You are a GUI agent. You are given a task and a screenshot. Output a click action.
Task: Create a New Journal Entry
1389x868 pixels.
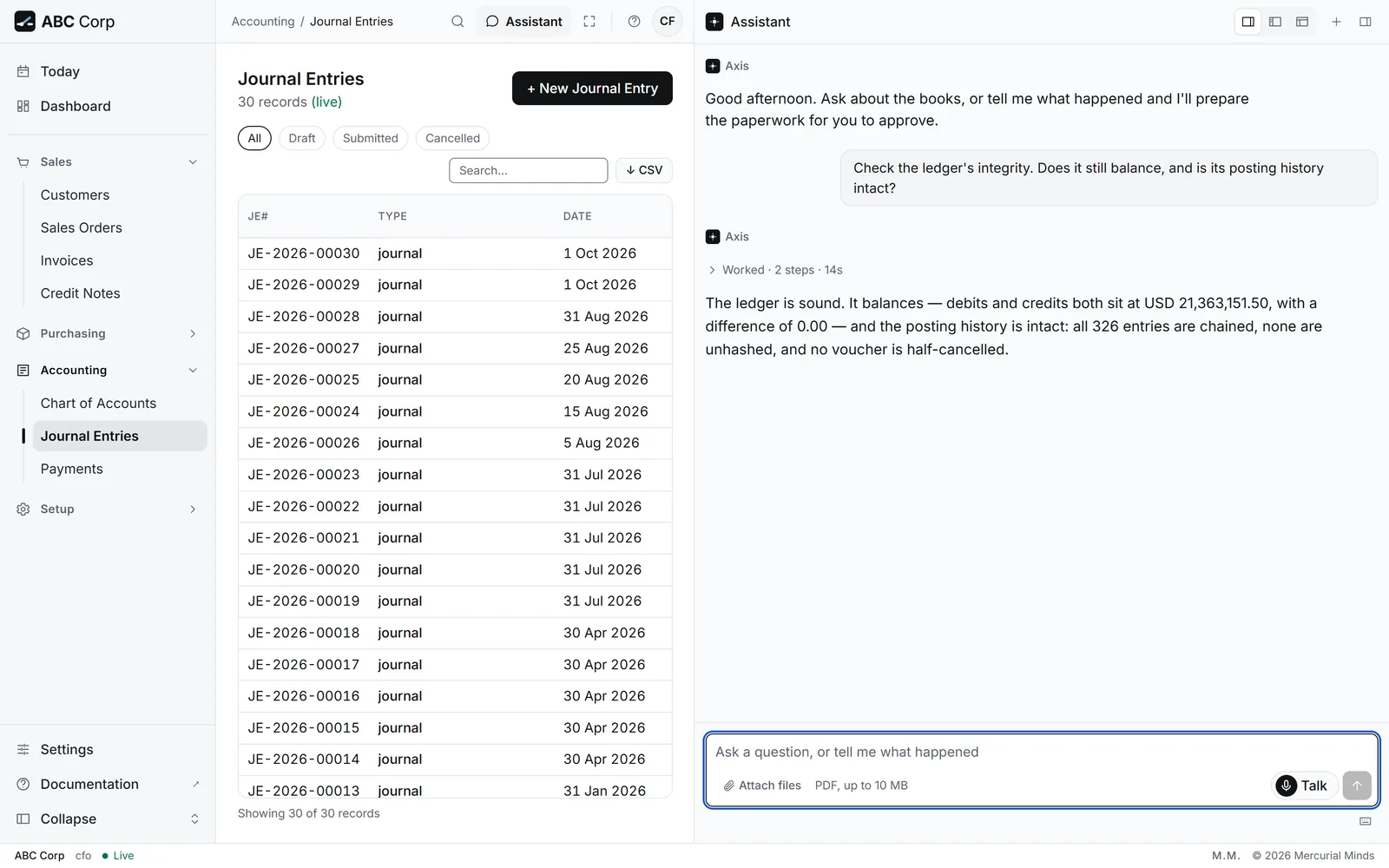tap(592, 89)
